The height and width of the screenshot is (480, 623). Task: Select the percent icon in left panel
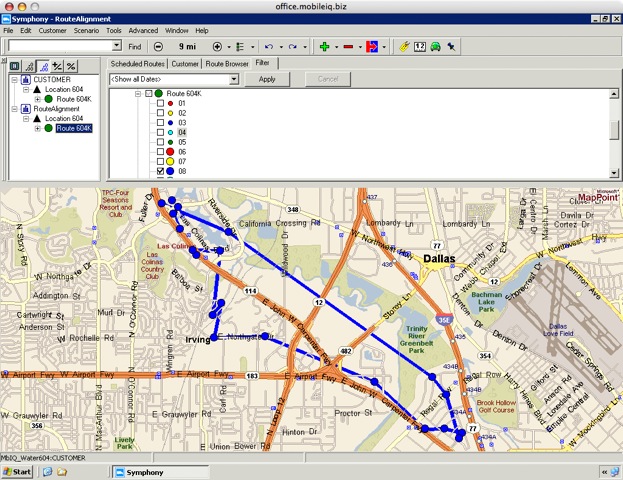71,66
